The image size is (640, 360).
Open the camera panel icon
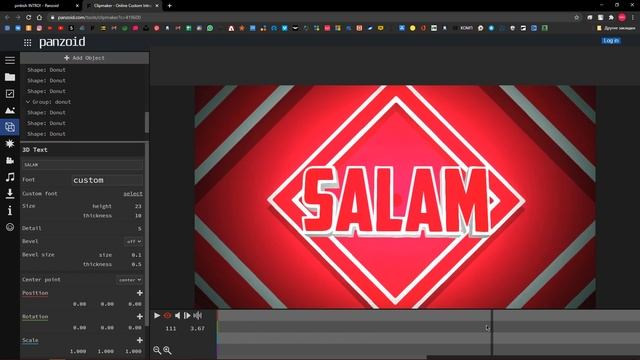point(10,160)
